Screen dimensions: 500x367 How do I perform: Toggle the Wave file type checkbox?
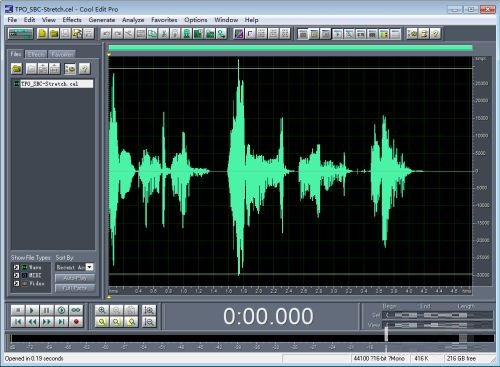point(16,267)
